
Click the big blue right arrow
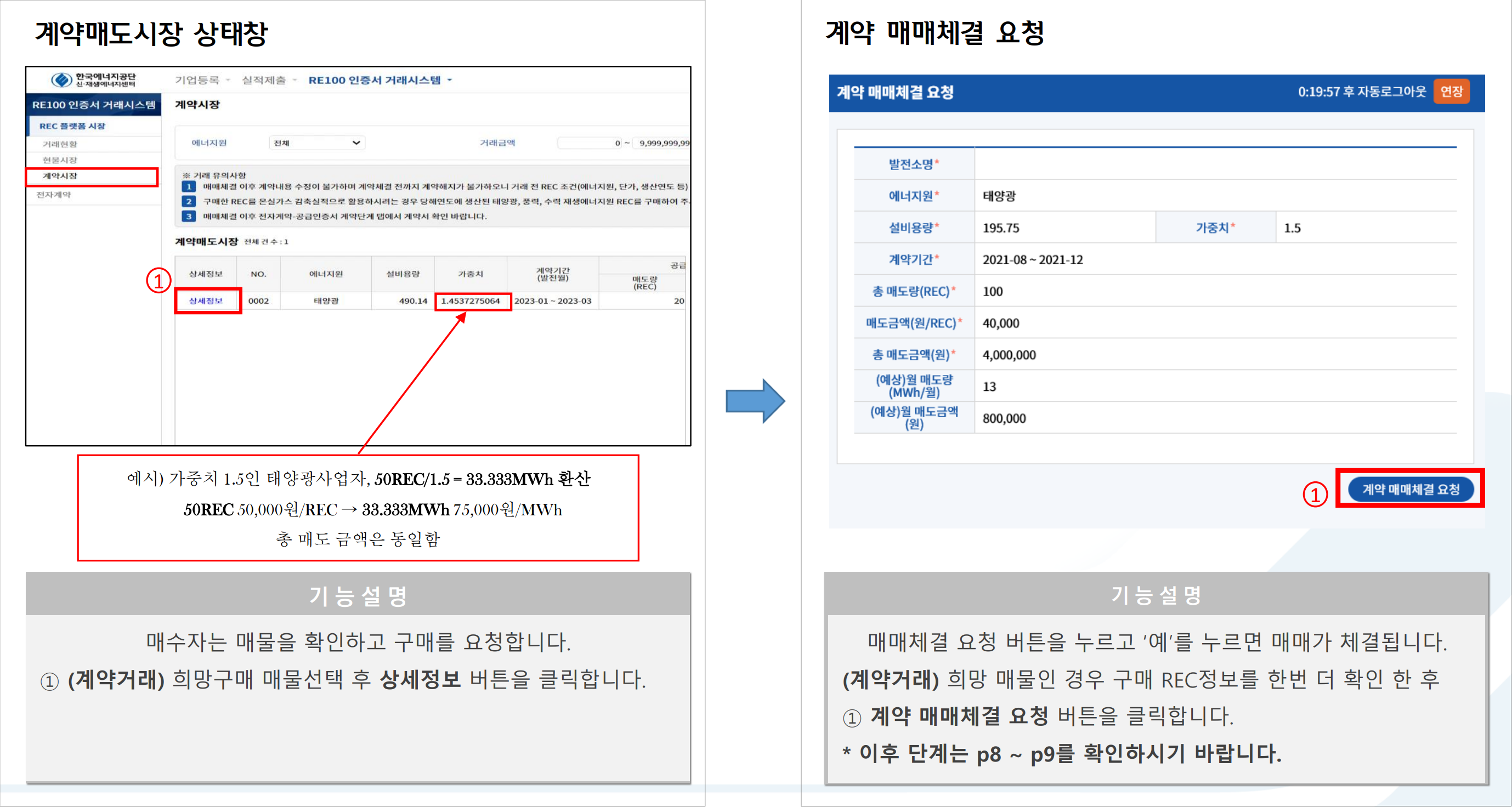[755, 401]
